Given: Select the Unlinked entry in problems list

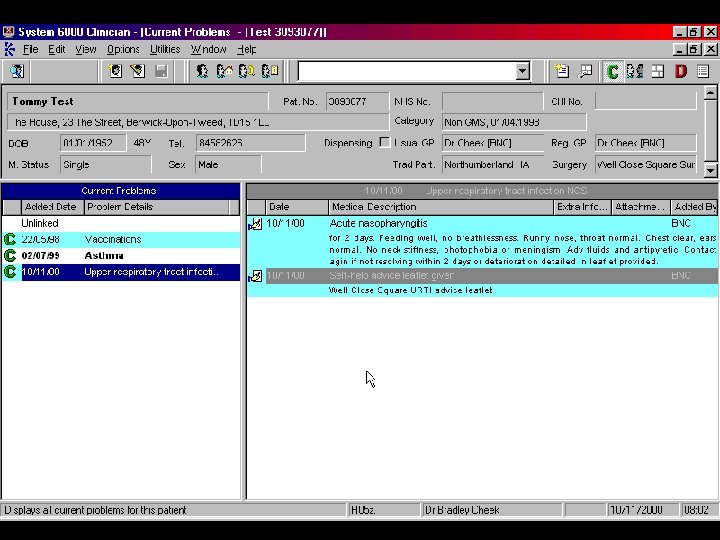Looking at the screenshot, I should [40, 223].
